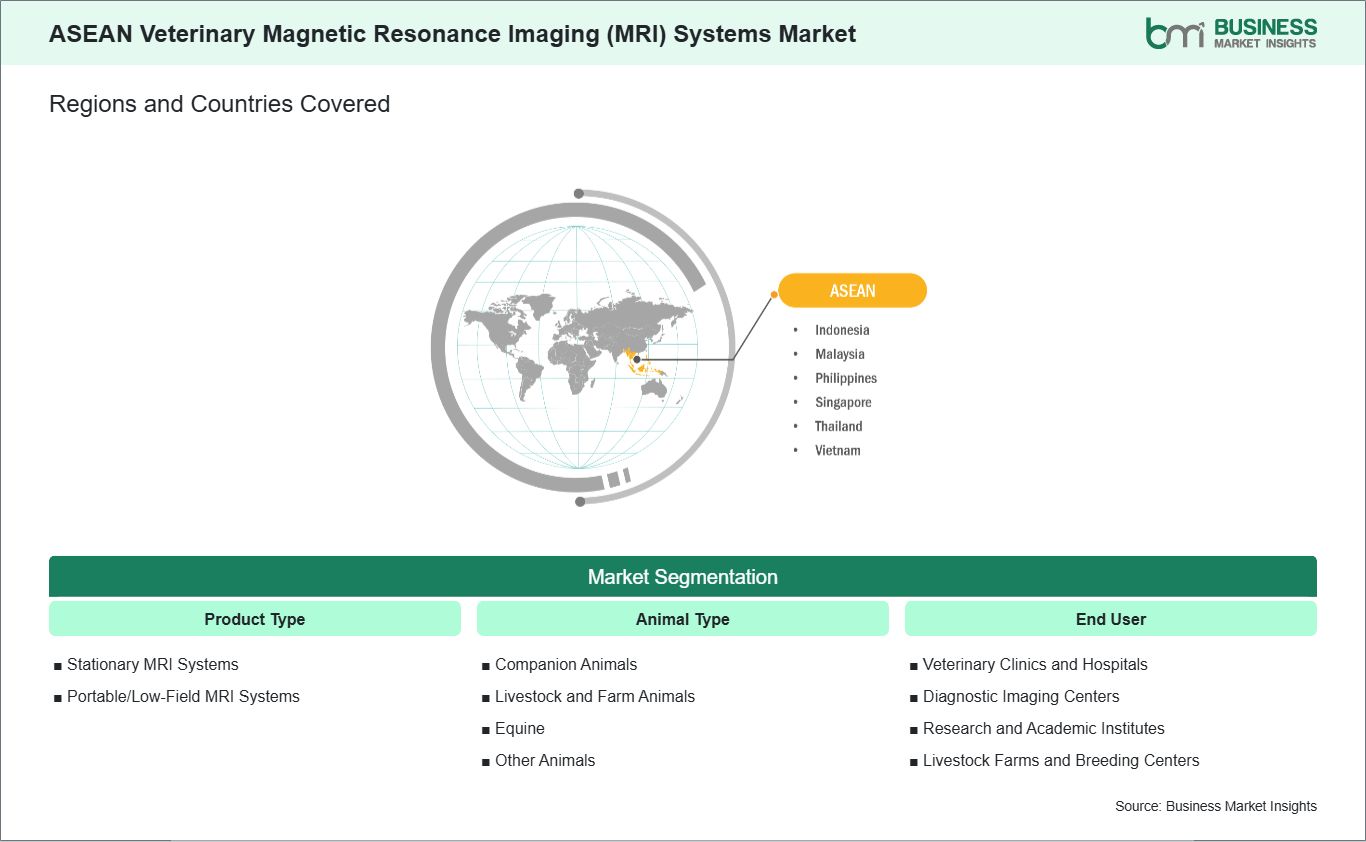This screenshot has width=1366, height=842.
Task: Select Malaysia in the country list
Action: click(840, 354)
